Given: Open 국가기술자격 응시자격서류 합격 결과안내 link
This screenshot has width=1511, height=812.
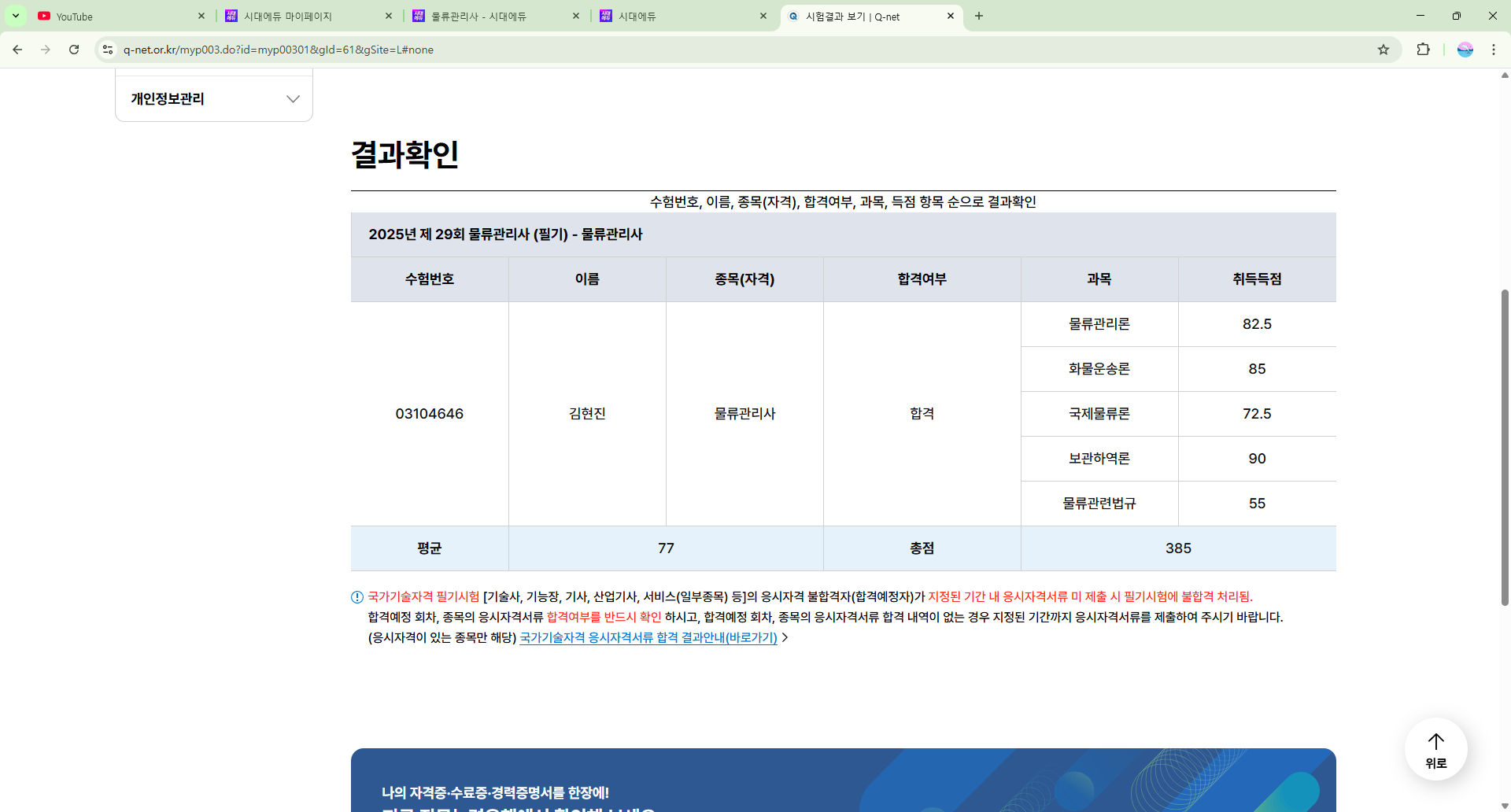Looking at the screenshot, I should 648,638.
